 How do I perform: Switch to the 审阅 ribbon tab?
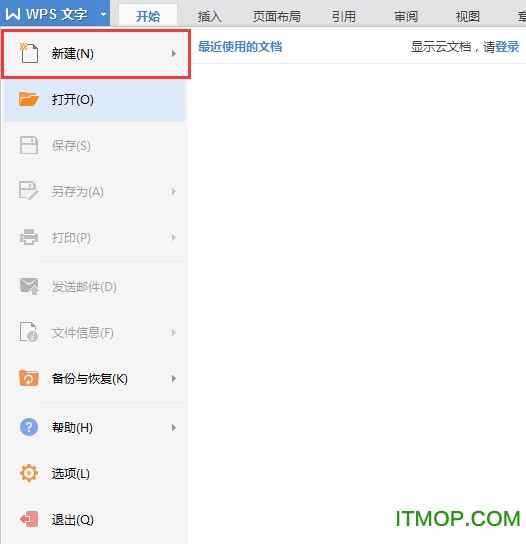(406, 16)
